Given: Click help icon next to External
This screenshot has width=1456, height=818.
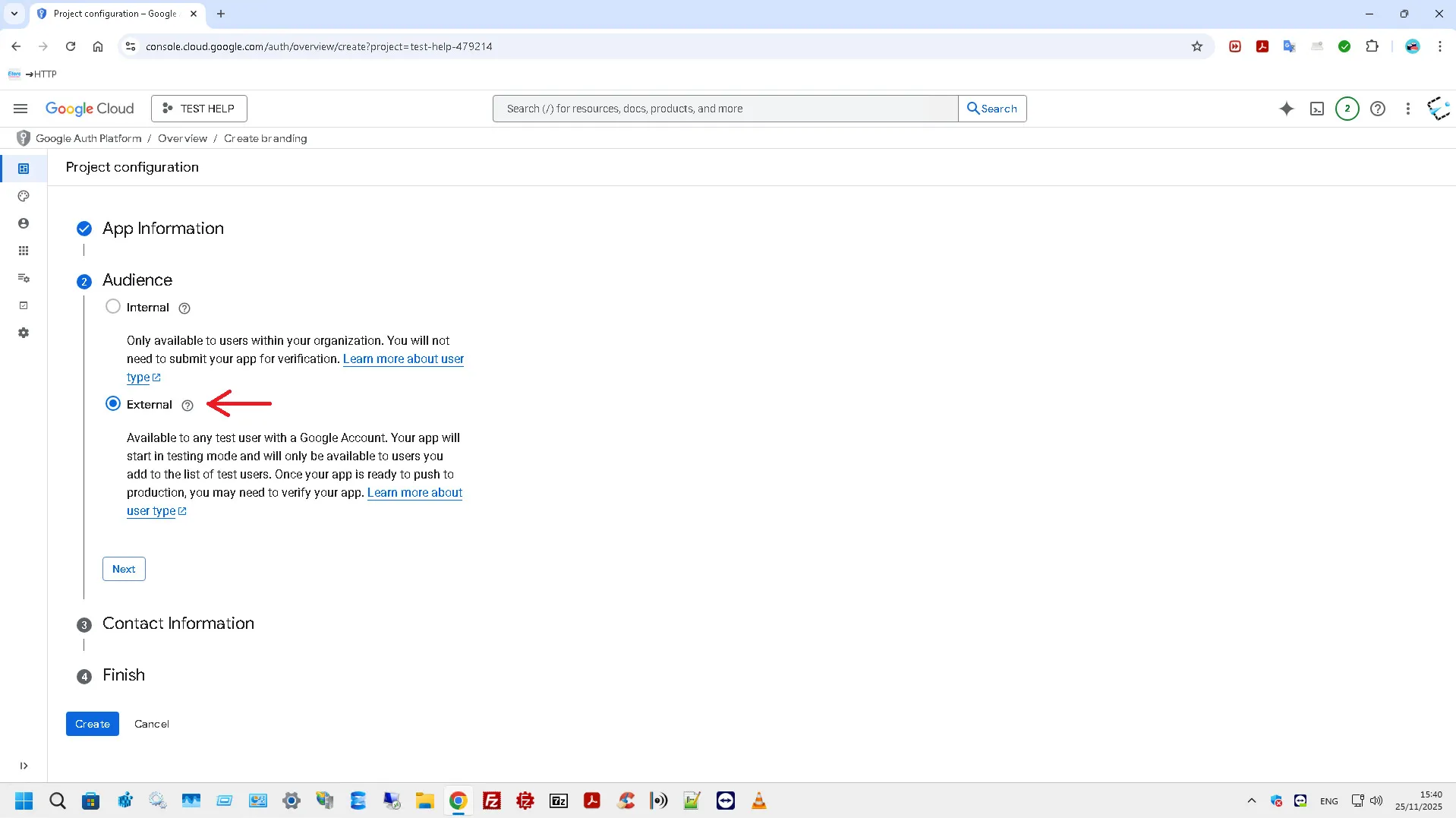Looking at the screenshot, I should click(x=188, y=406).
